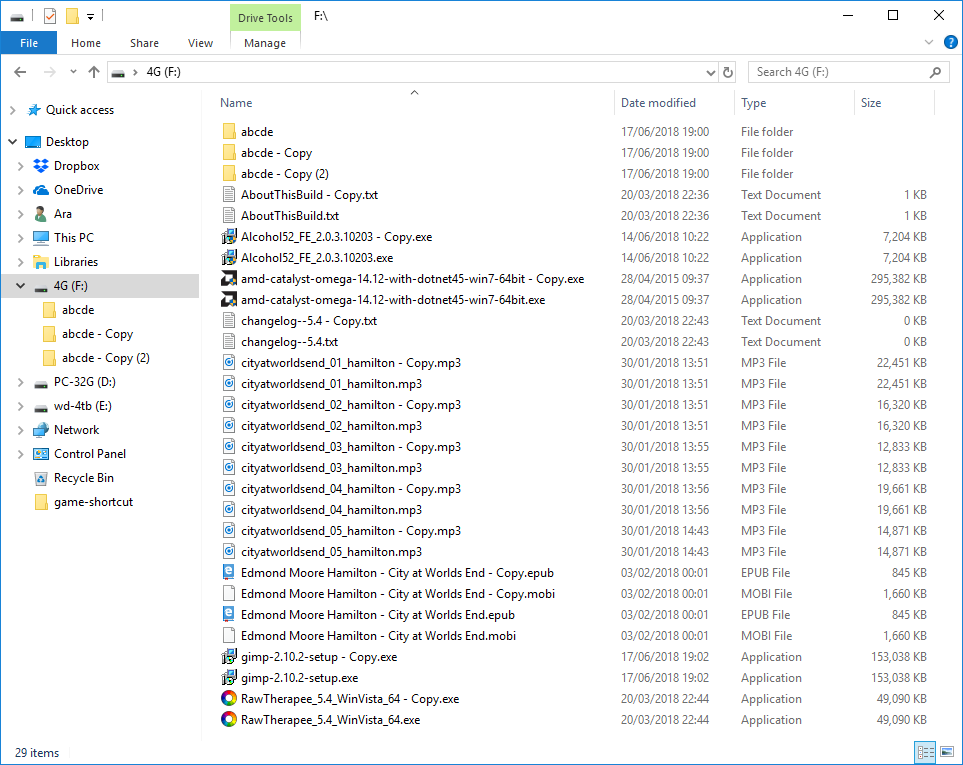Open the Manage tab under Drive Tools

point(264,43)
